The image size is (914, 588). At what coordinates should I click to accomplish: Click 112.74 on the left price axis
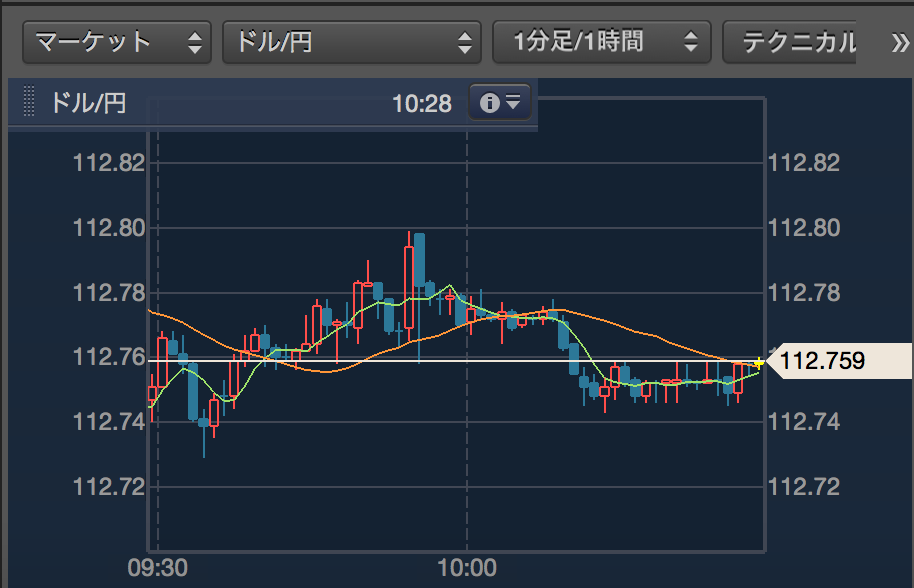tap(109, 422)
